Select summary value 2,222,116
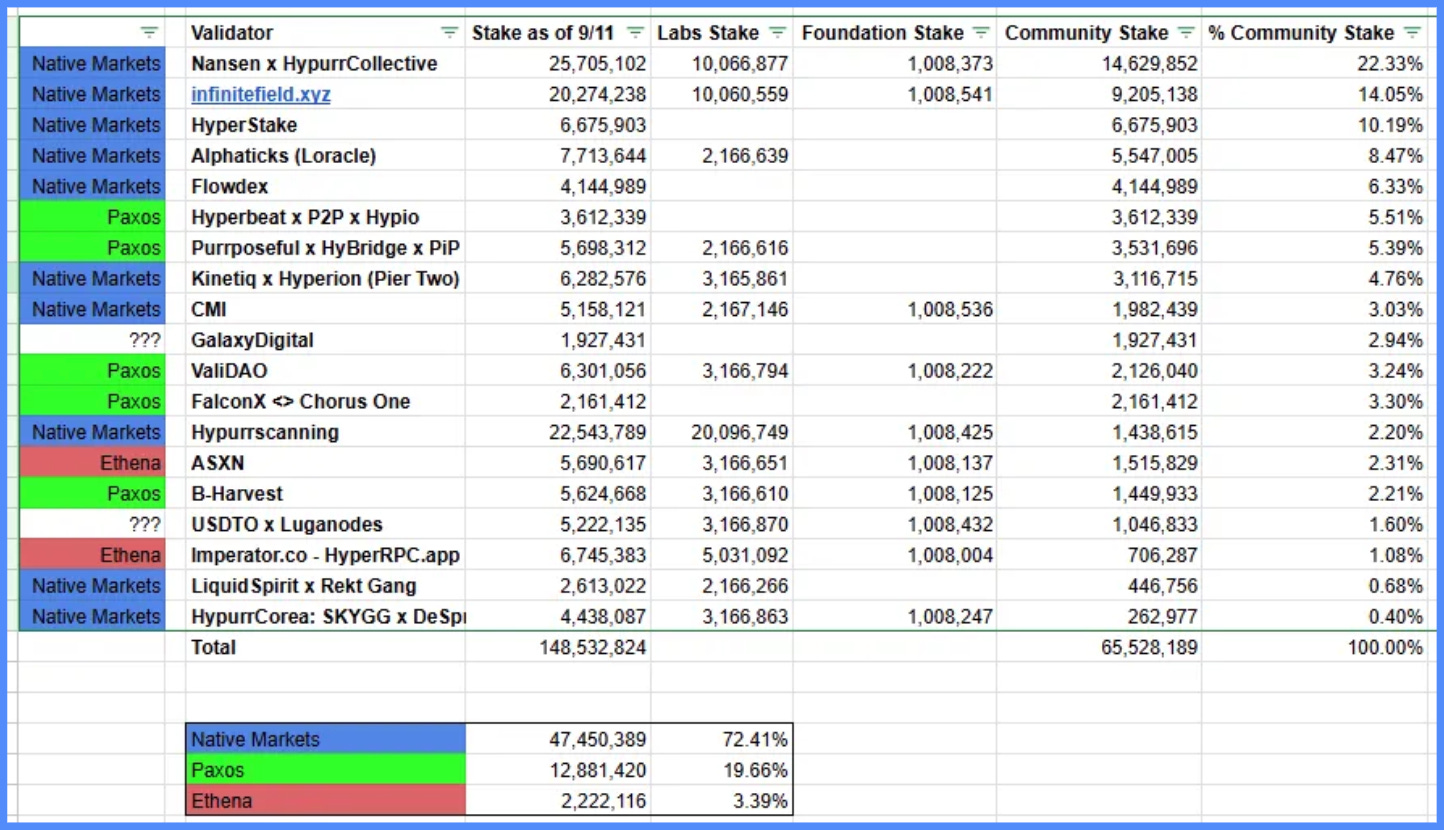 (x=558, y=801)
